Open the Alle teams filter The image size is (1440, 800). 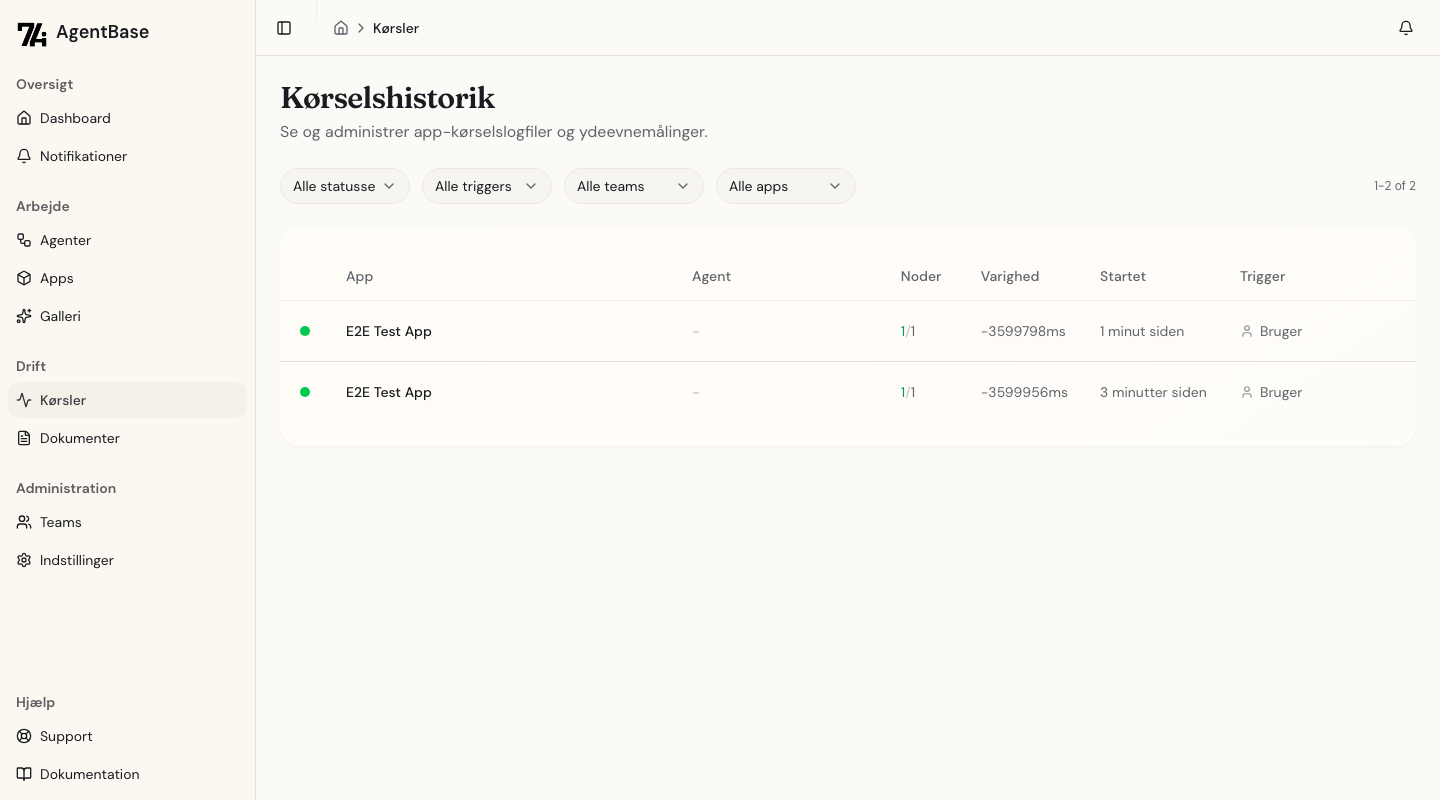[x=634, y=186]
